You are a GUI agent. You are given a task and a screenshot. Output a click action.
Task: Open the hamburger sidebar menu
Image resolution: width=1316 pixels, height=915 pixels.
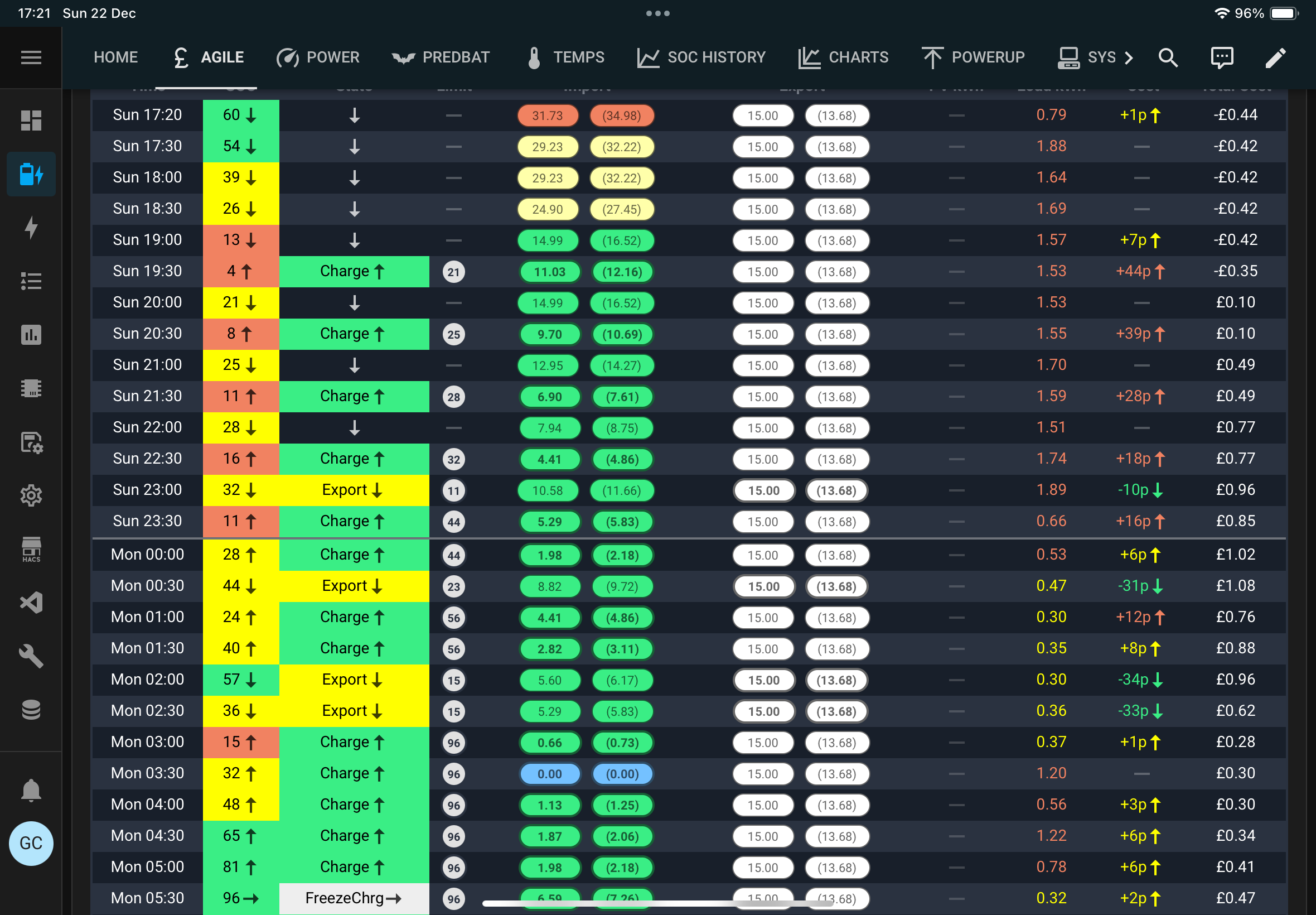(31, 57)
